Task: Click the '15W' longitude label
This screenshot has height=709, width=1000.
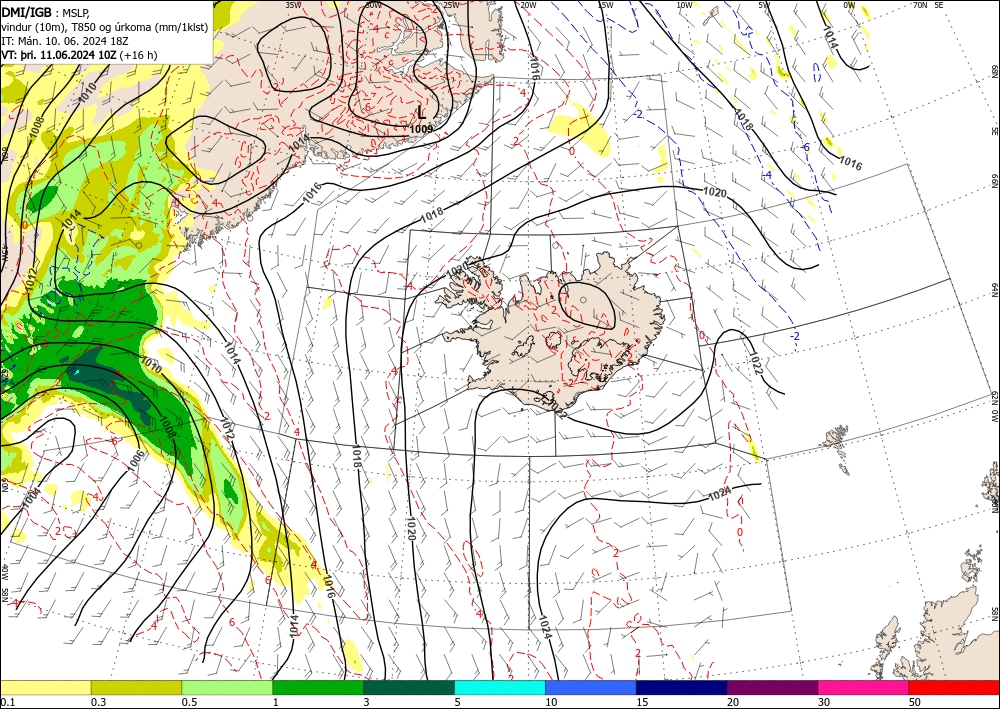Action: pos(606,5)
